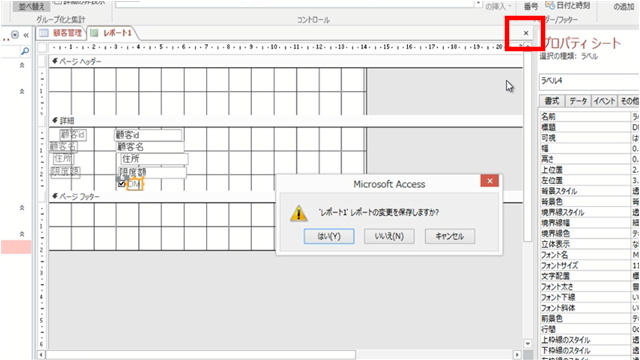
Task: Click the 日付と時刻 ribbon icon
Action: [x=550, y=6]
